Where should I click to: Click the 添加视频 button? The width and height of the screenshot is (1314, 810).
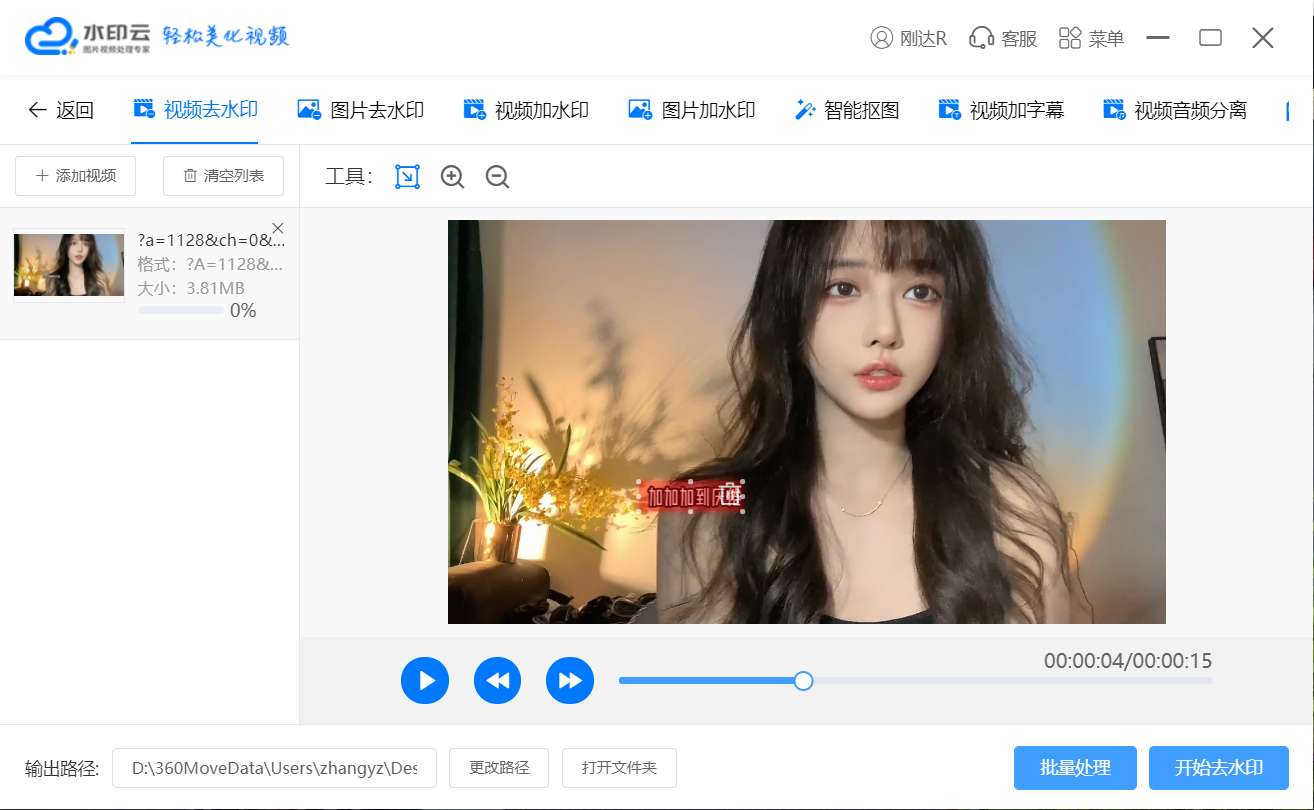[76, 176]
